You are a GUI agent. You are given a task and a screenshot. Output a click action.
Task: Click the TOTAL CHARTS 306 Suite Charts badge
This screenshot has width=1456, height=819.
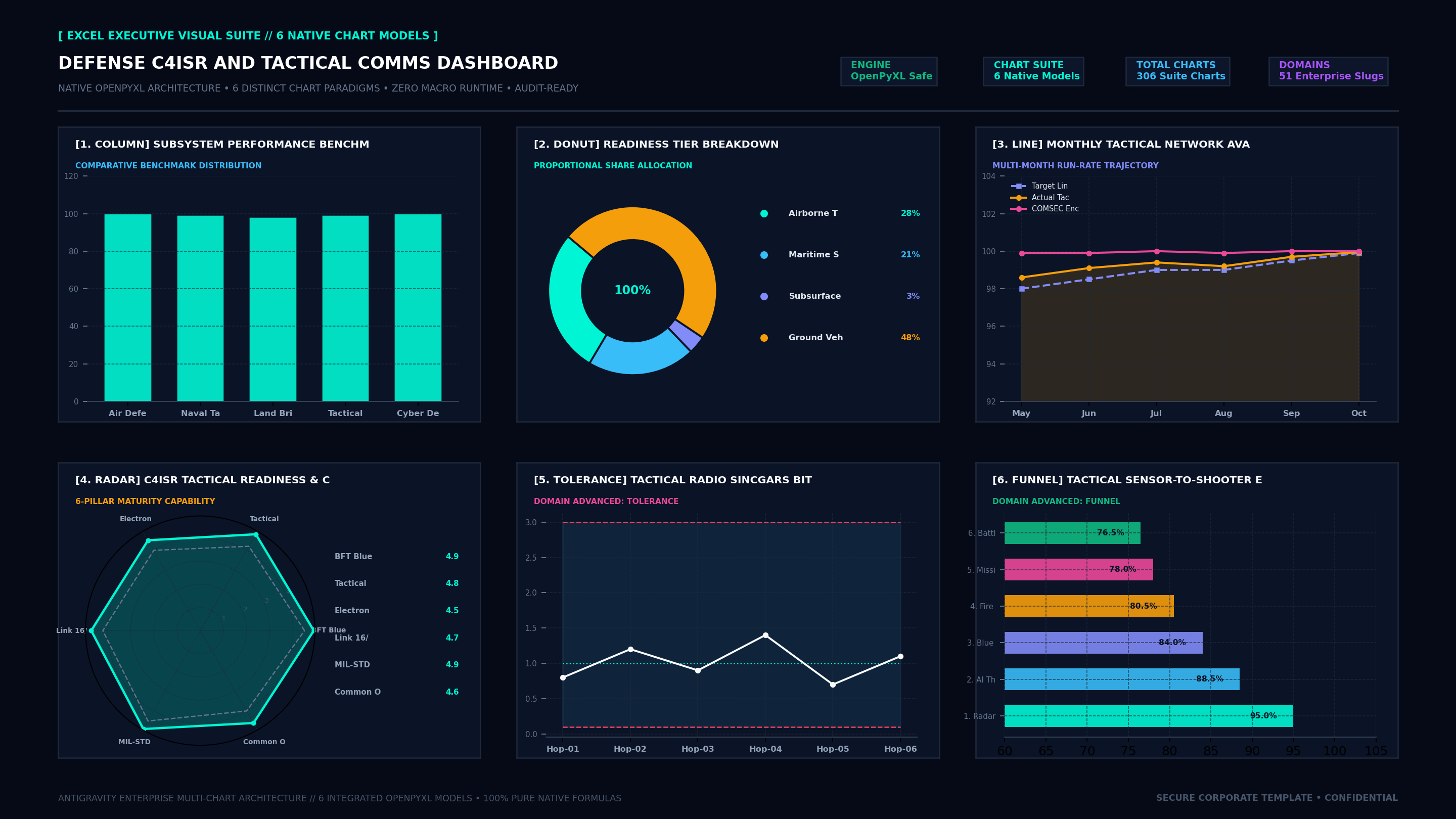pyautogui.click(x=1177, y=71)
